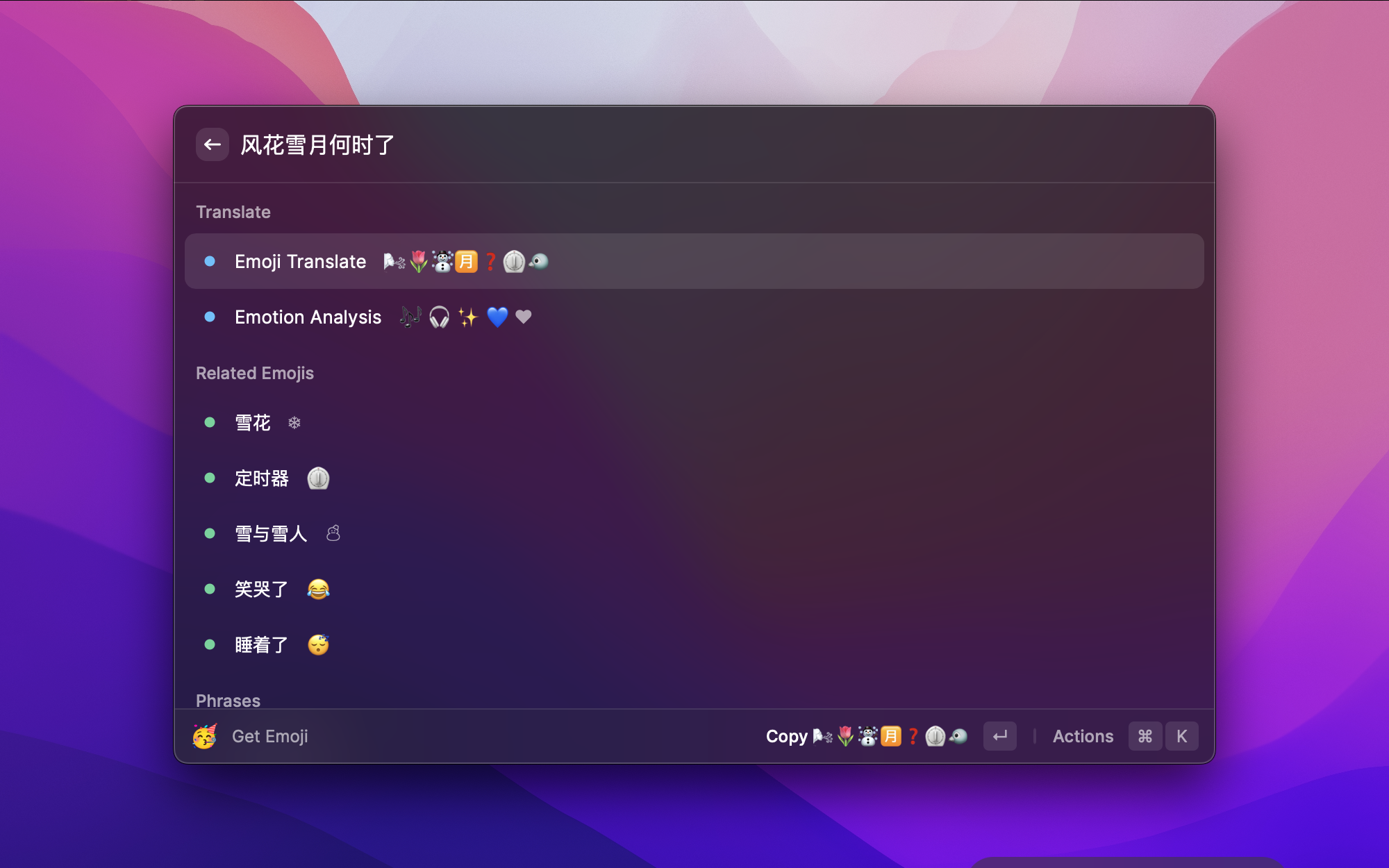Click the laughing-crying emoji beside 笑哭了
This screenshot has height=868, width=1389.
tap(318, 589)
